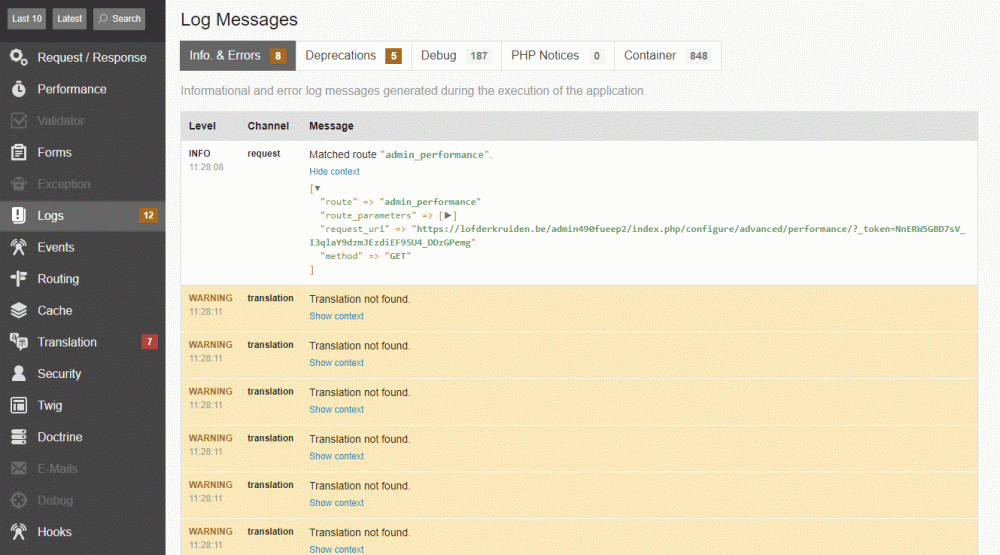
Task: Collapse the context array with the down triangle
Action: pos(317,188)
